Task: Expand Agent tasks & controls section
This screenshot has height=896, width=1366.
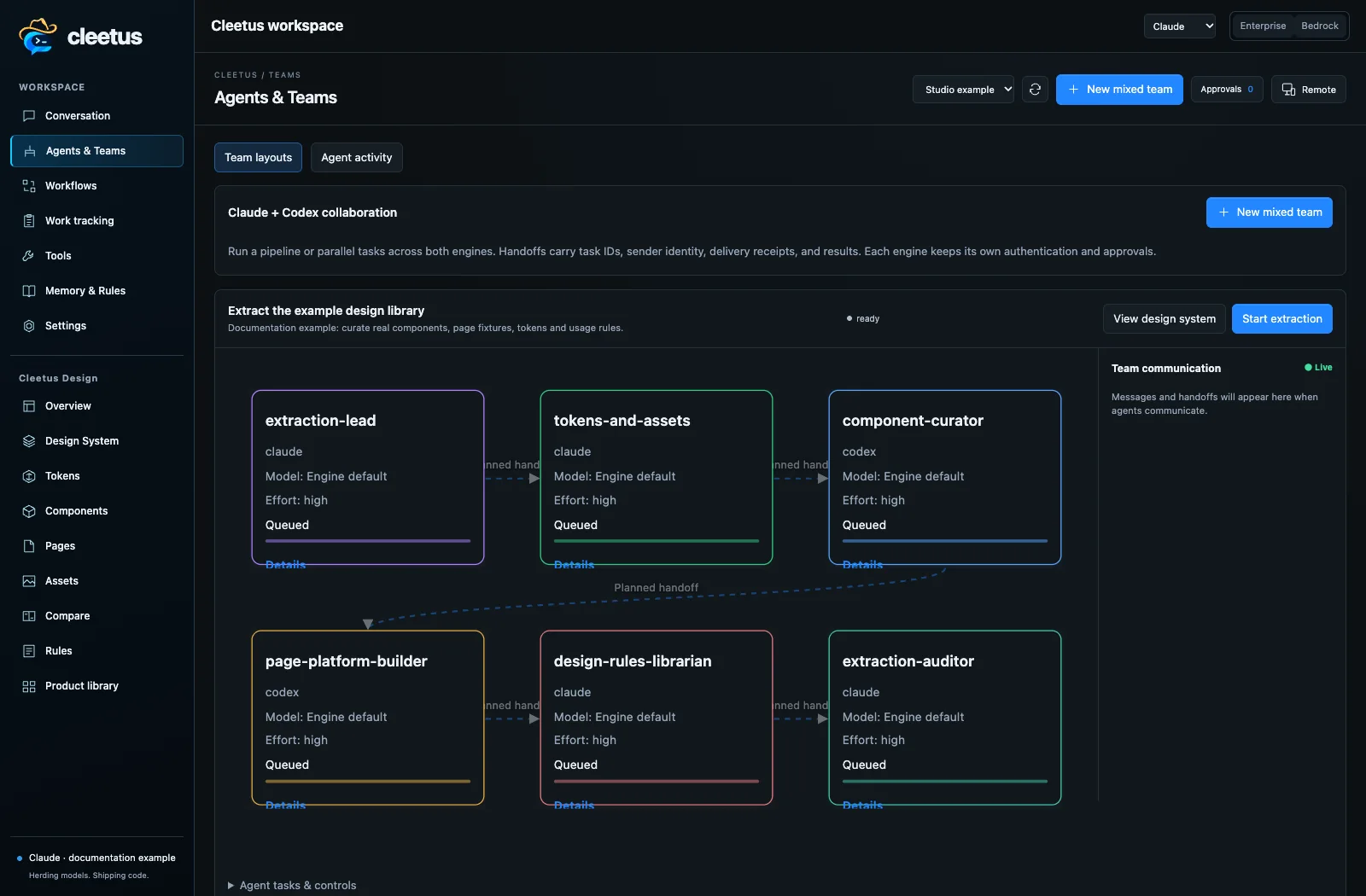Action: (x=292, y=886)
